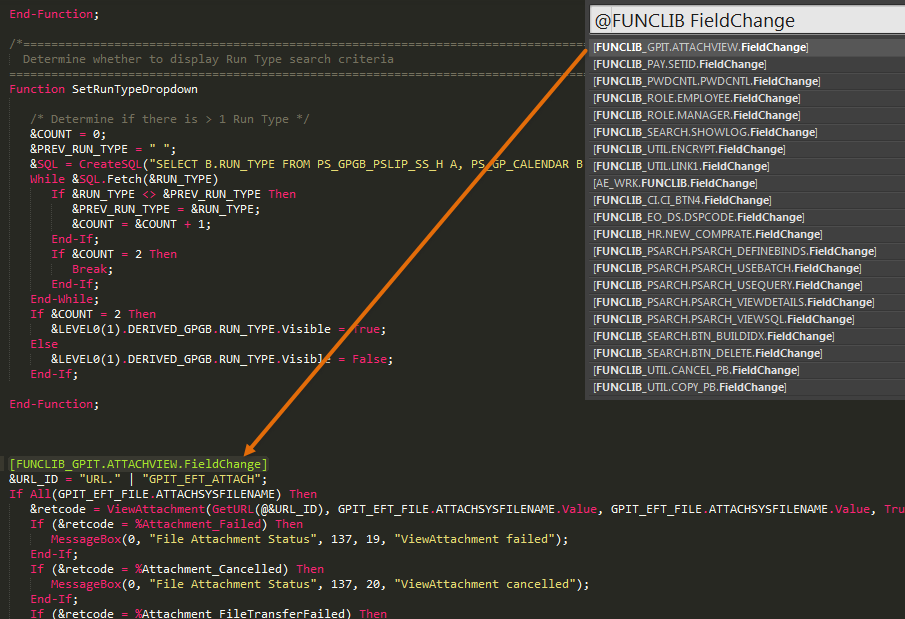Viewport: 905px width, 619px height.
Task: Click the [FUNCLIB_GPIT.ATTACHVIEW.FieldChange] header in editor
Action: click(x=139, y=464)
